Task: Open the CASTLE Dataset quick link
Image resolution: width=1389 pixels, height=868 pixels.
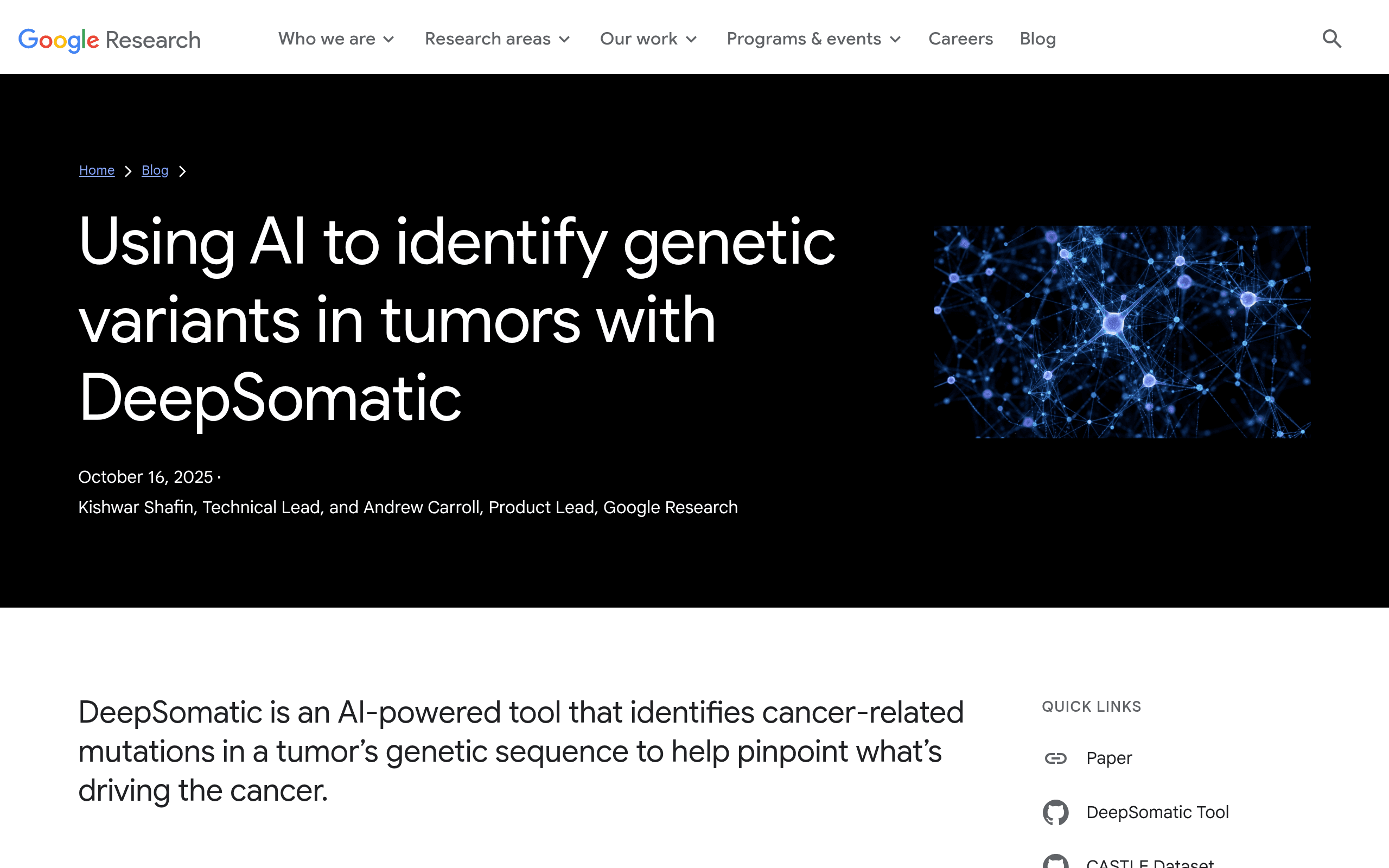Action: [x=1150, y=861]
